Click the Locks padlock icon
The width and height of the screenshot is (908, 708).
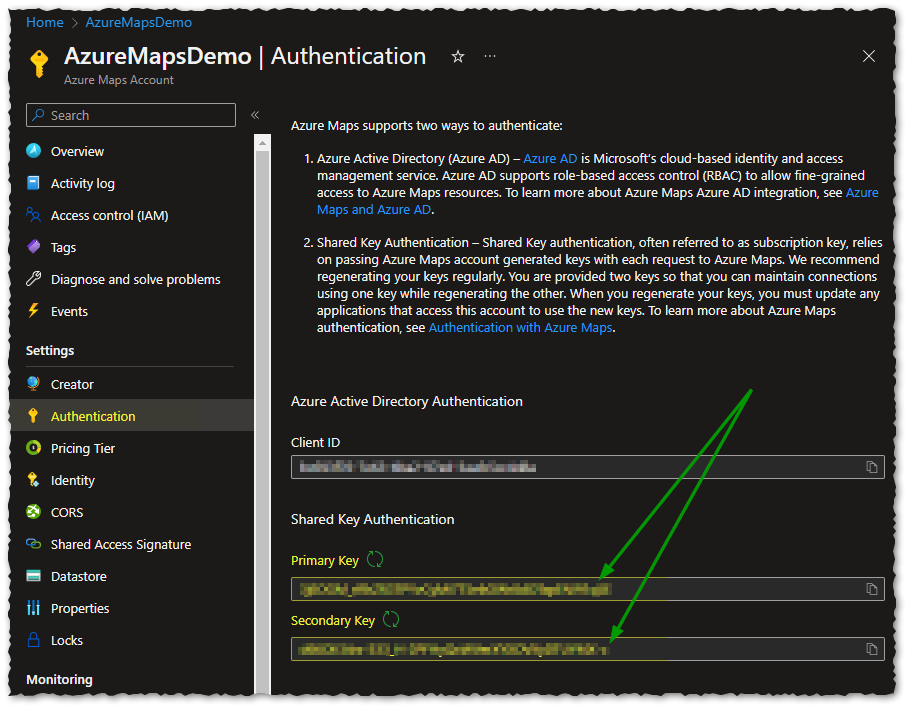coord(34,640)
